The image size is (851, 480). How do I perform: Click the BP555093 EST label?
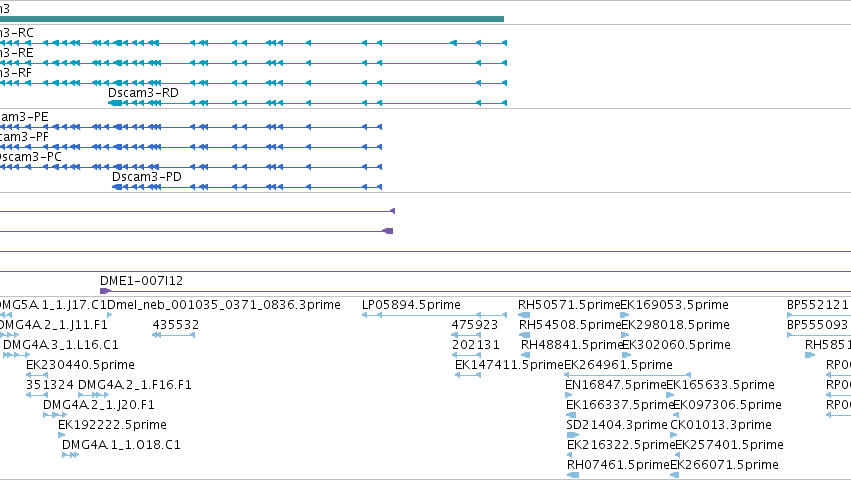(818, 325)
